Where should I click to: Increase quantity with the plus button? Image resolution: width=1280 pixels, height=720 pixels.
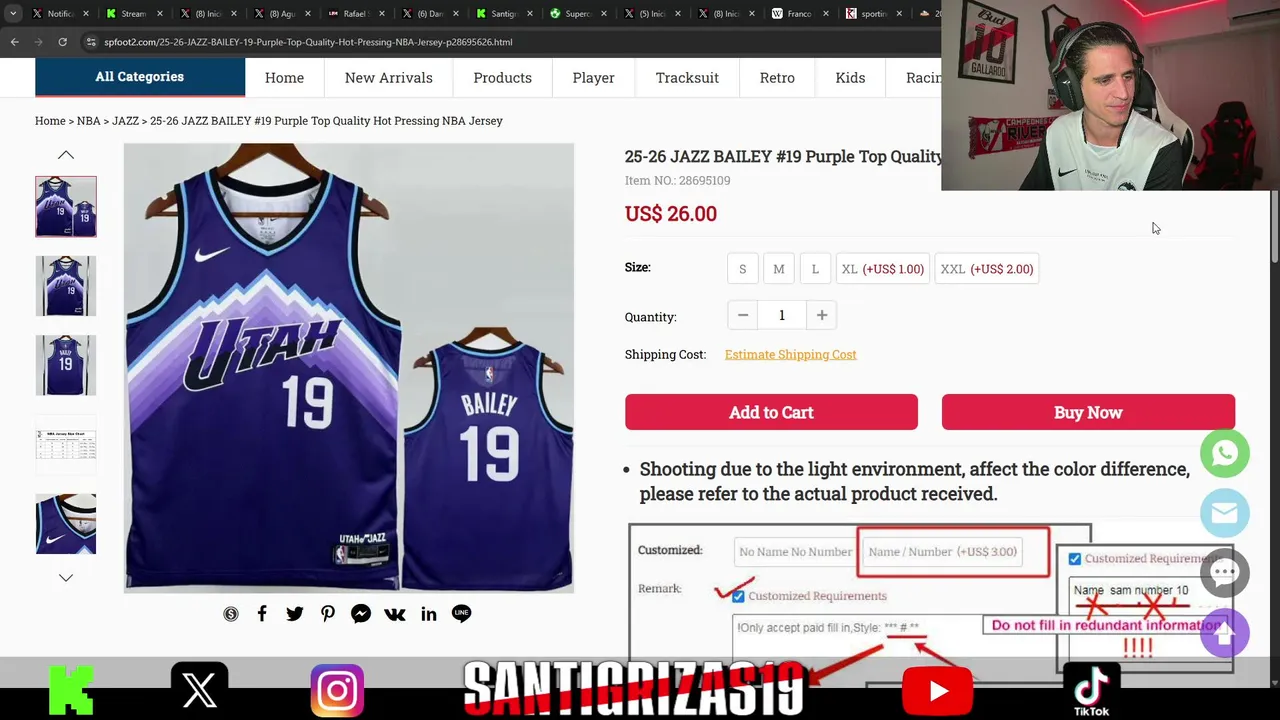tap(822, 315)
